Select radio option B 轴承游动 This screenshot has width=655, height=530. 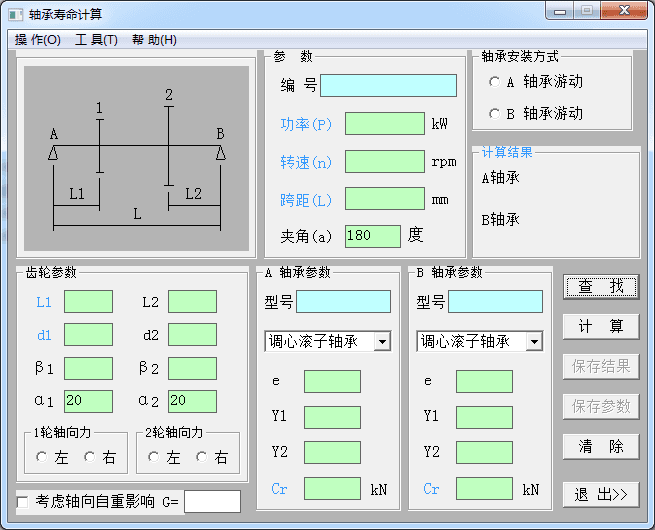click(494, 113)
